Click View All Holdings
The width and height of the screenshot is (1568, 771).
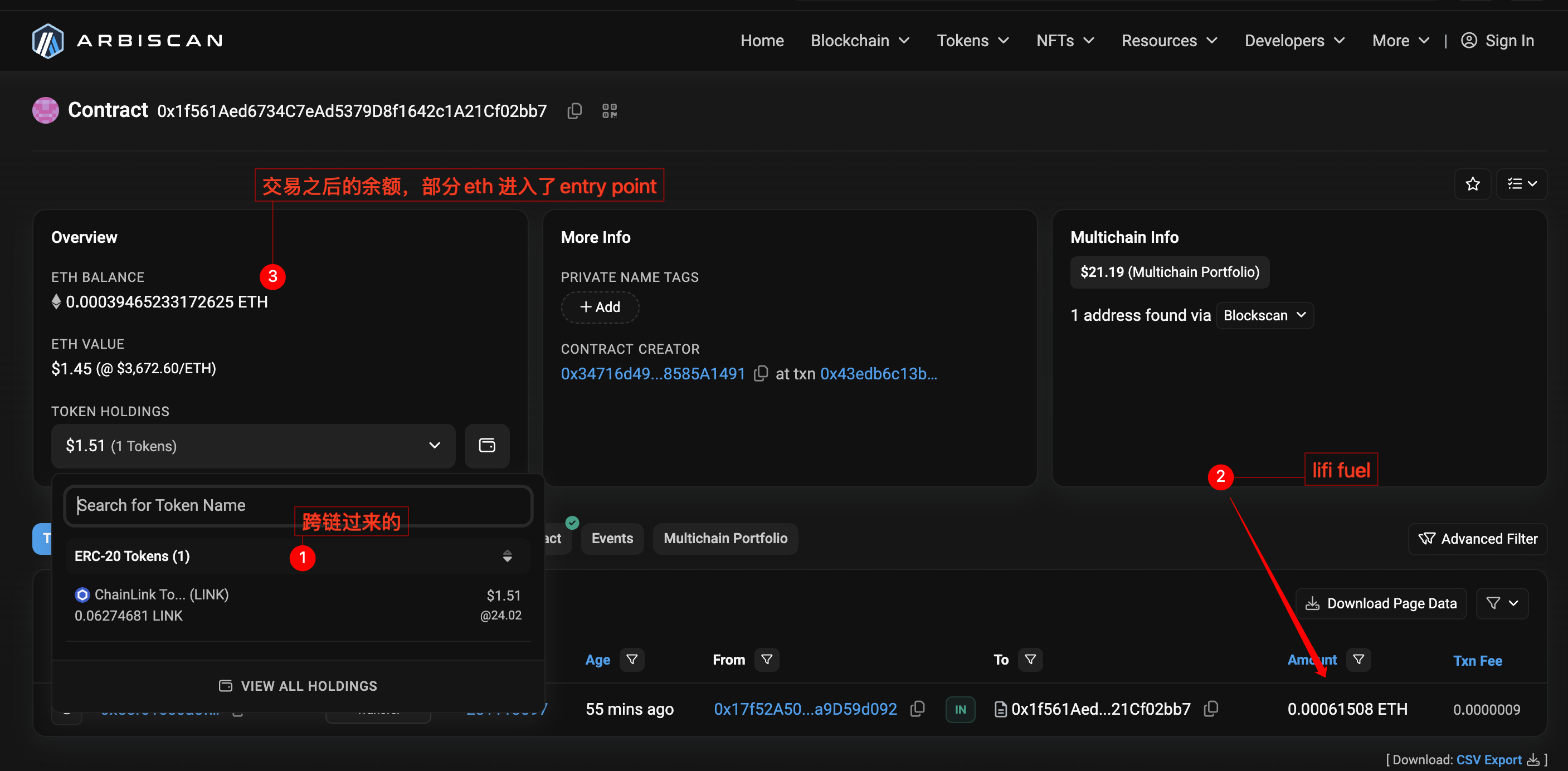click(298, 686)
